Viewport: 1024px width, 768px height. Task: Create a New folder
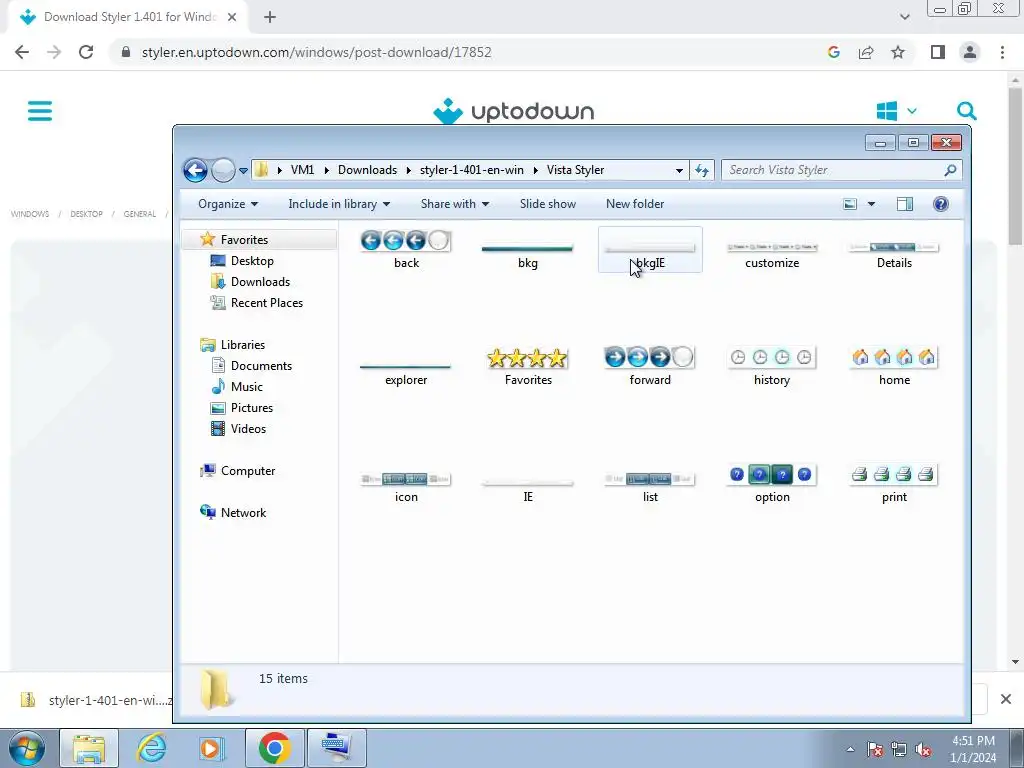point(635,204)
